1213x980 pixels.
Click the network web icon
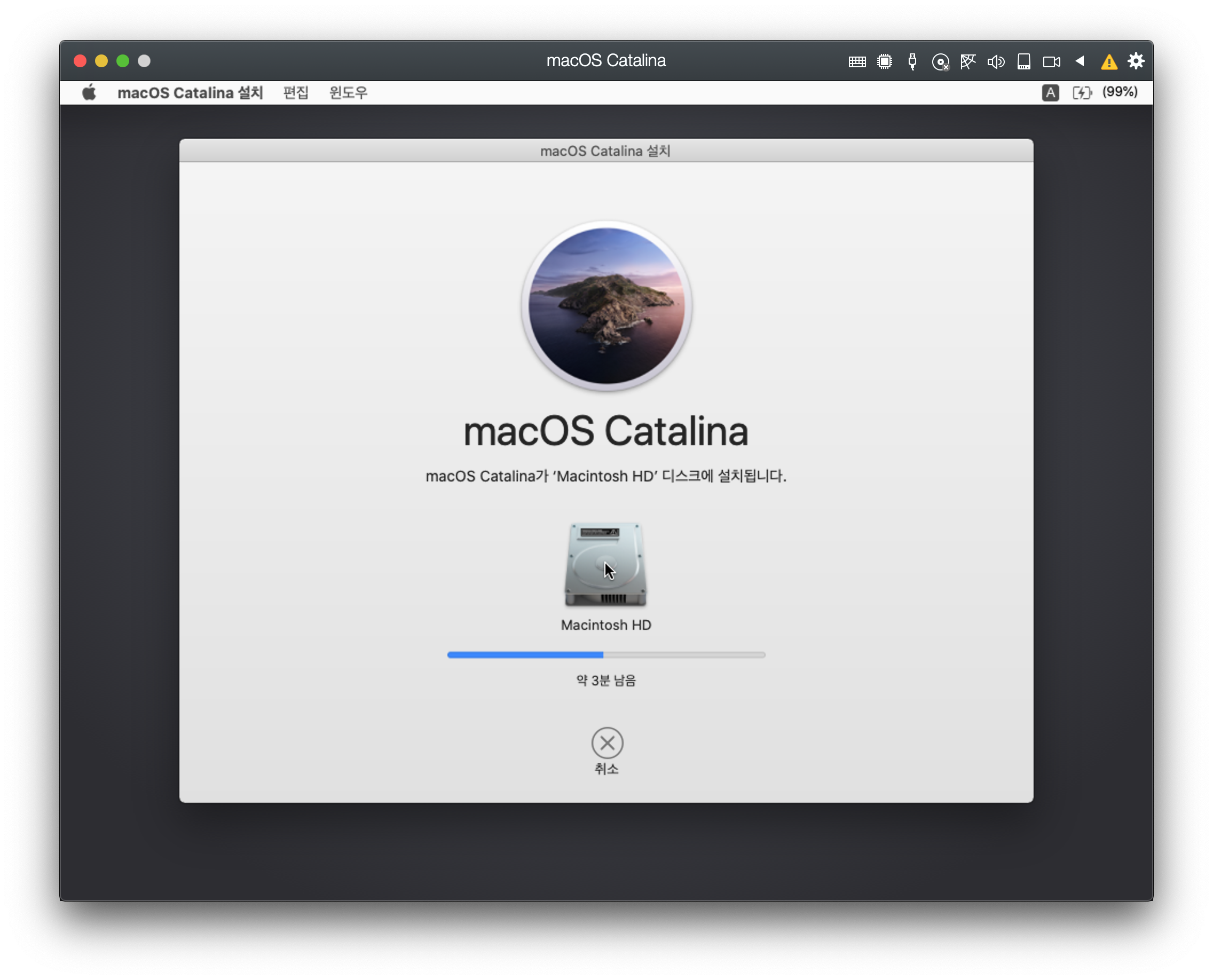click(x=968, y=61)
